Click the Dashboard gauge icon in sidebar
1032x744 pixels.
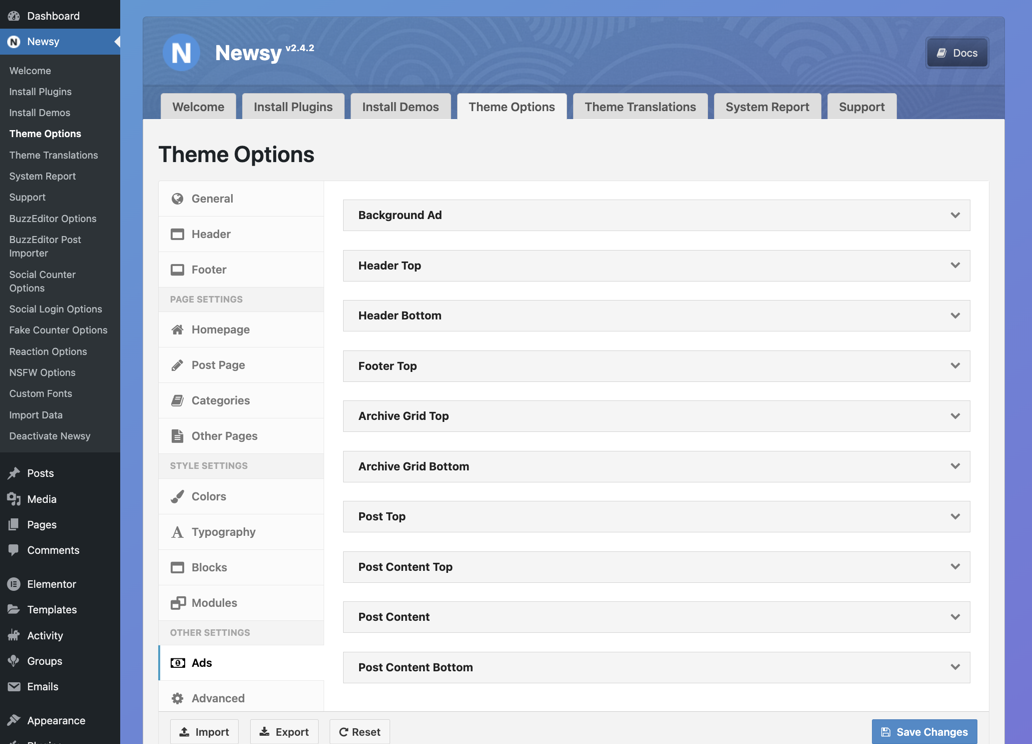pyautogui.click(x=14, y=16)
